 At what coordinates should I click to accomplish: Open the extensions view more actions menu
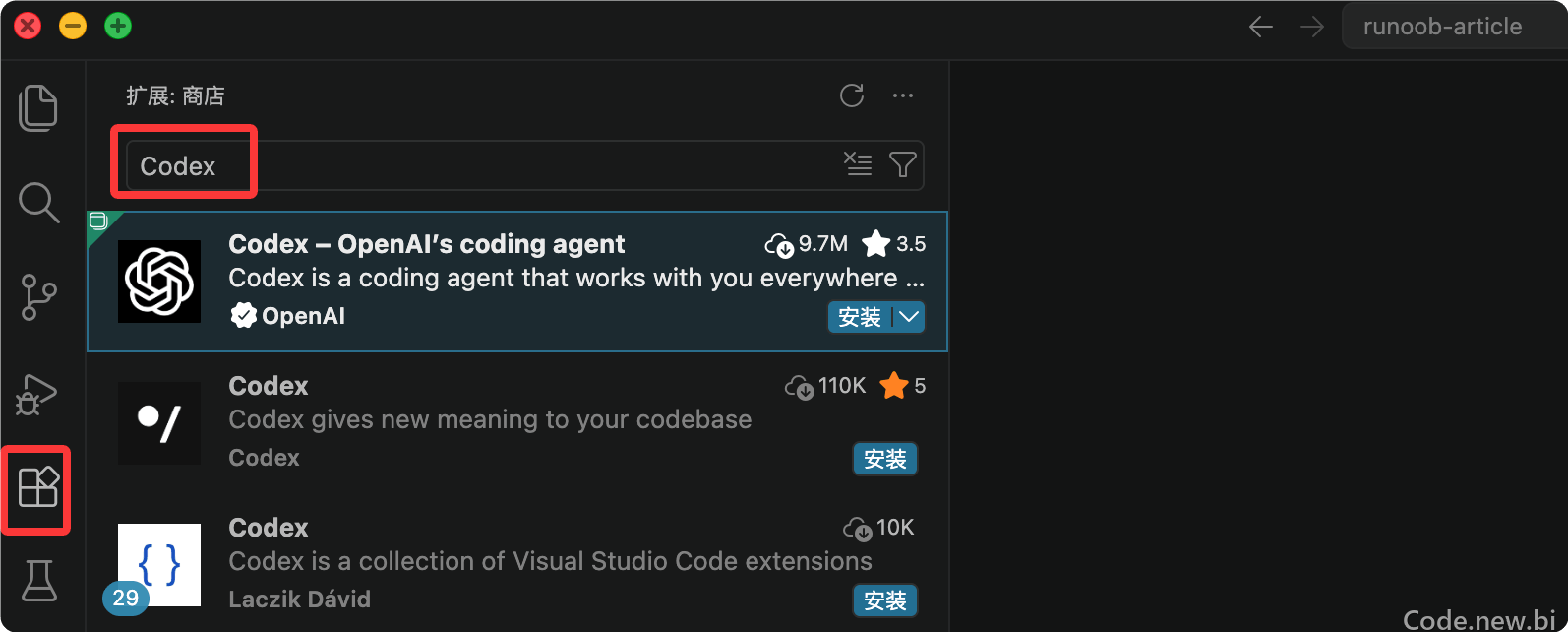click(x=903, y=95)
